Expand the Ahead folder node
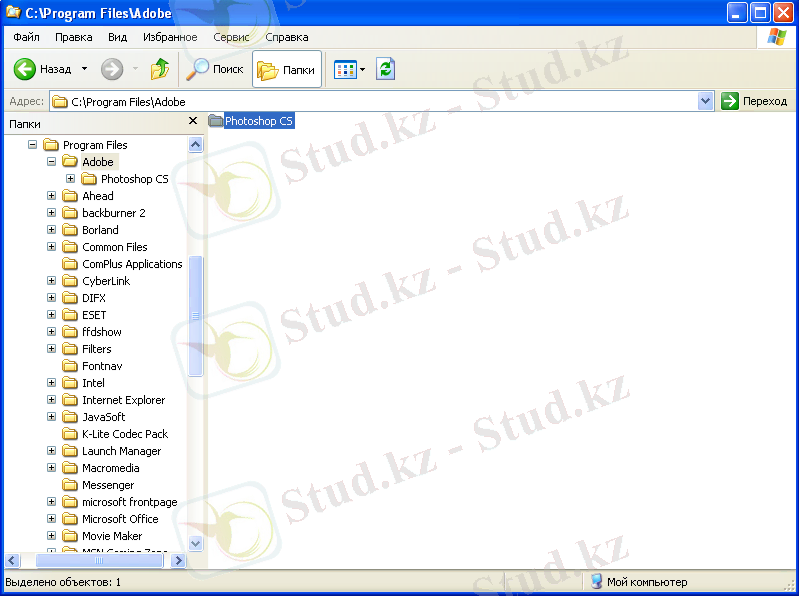Screen dimensions: 799x596 coord(51,196)
